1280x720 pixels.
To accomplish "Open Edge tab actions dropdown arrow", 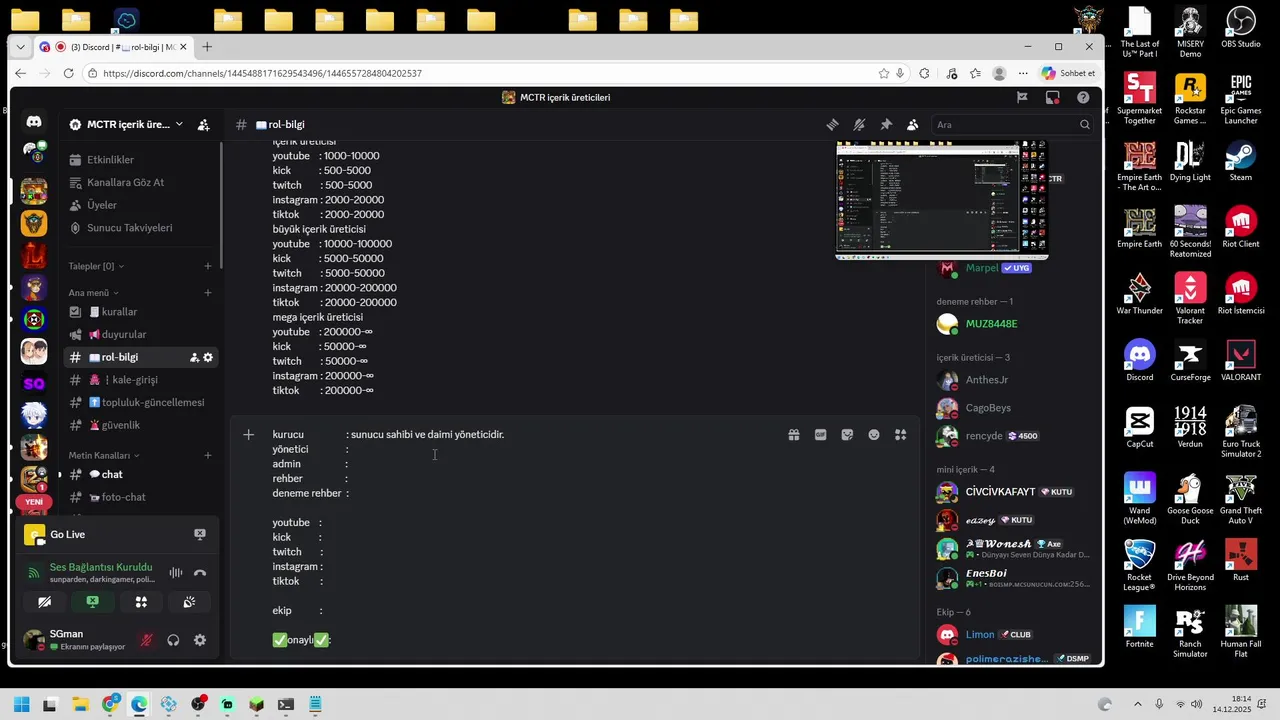I will pos(21,47).
